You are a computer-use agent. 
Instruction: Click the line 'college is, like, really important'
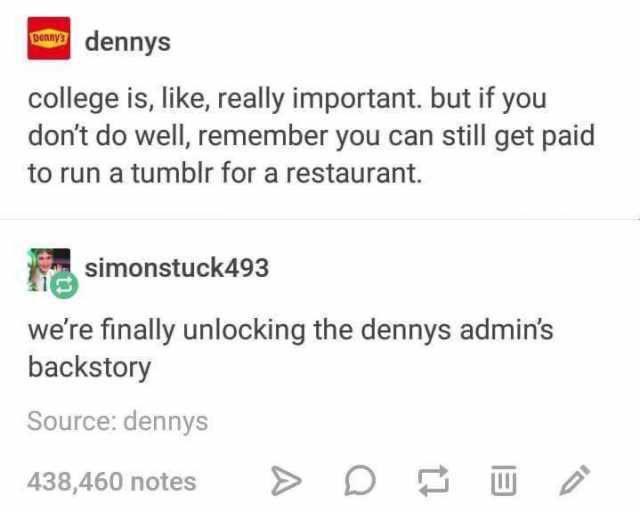coord(224,99)
